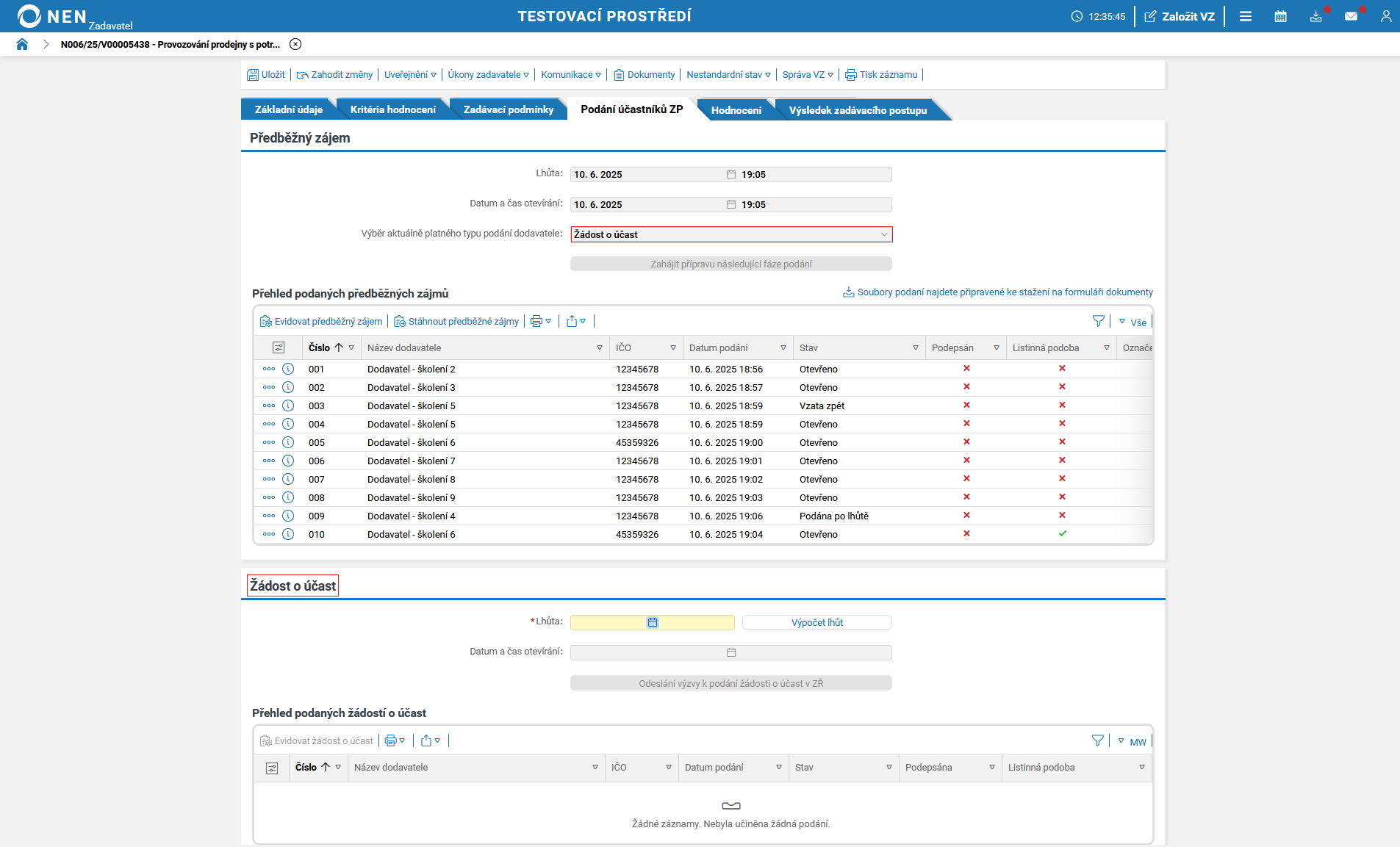Switch to Kritéria hodnocení tab
1400x847 pixels.
point(392,109)
